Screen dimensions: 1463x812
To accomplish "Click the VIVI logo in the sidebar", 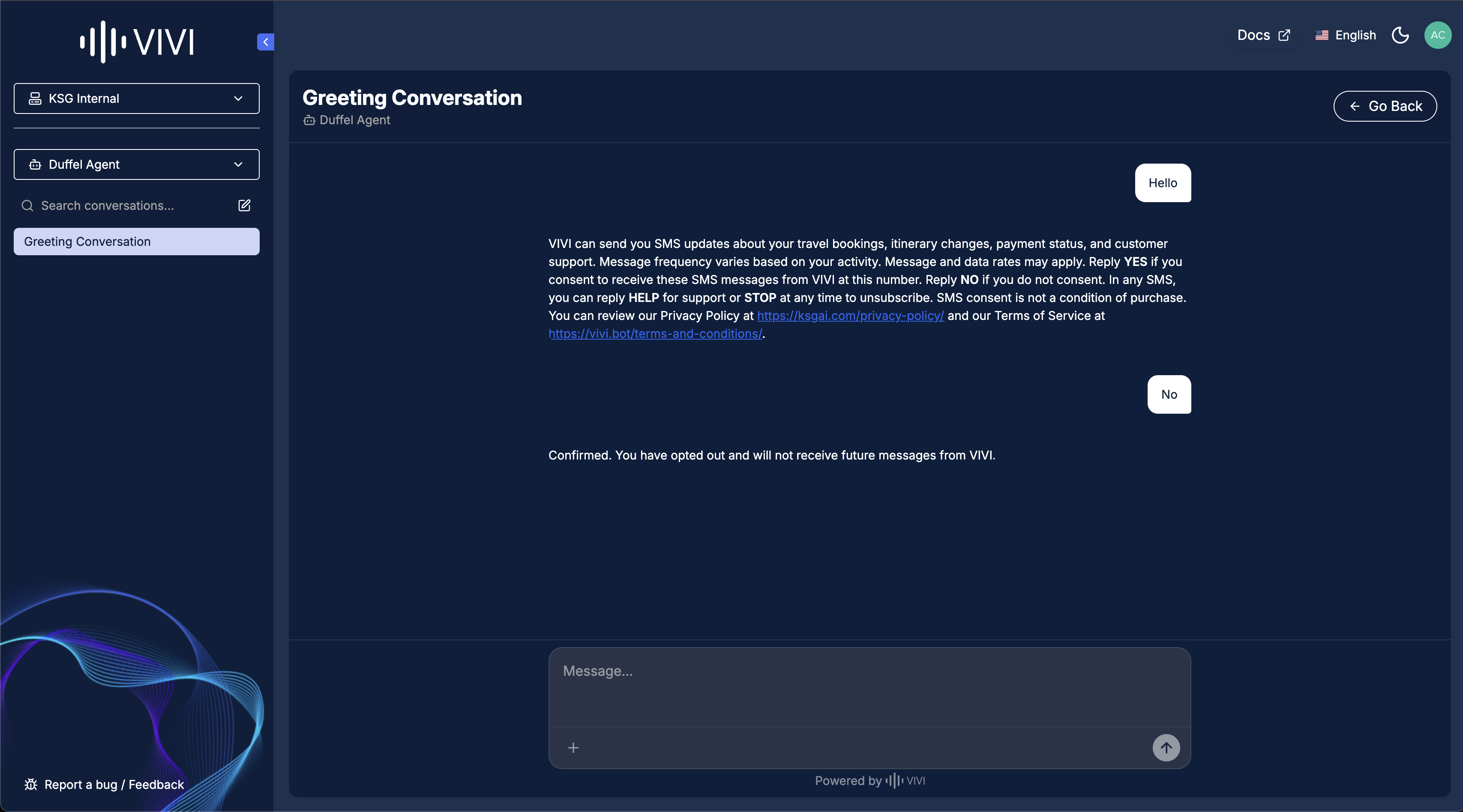I will [x=136, y=41].
